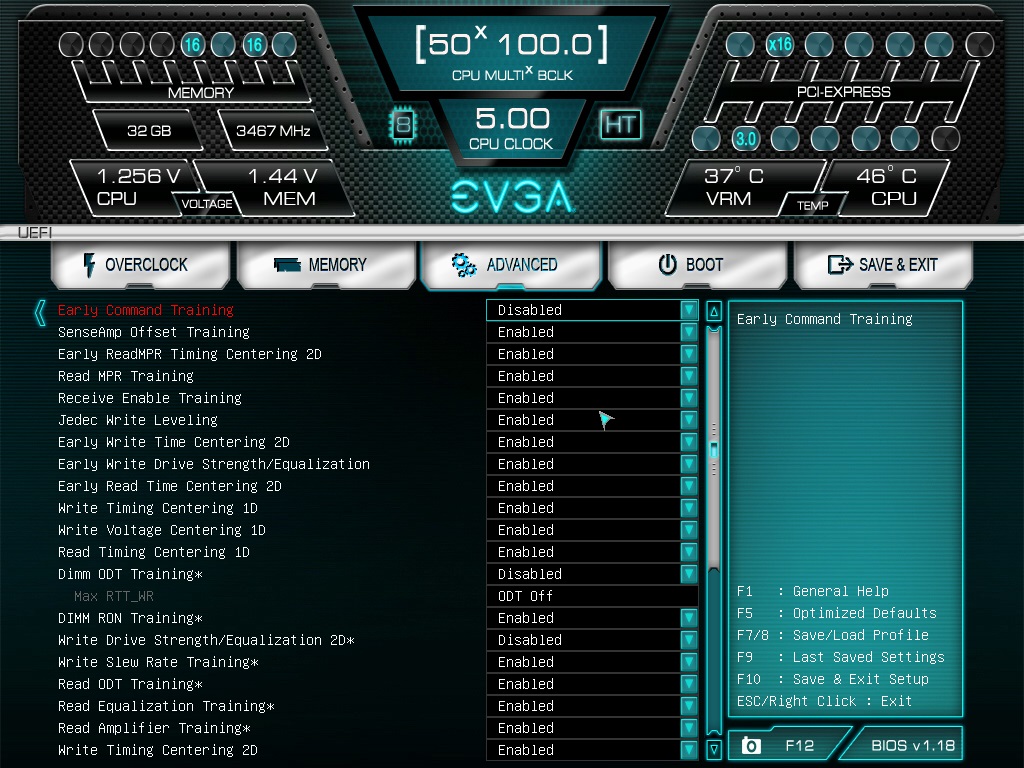Go to the Boot tab
The width and height of the screenshot is (1024, 768).
coord(697,264)
